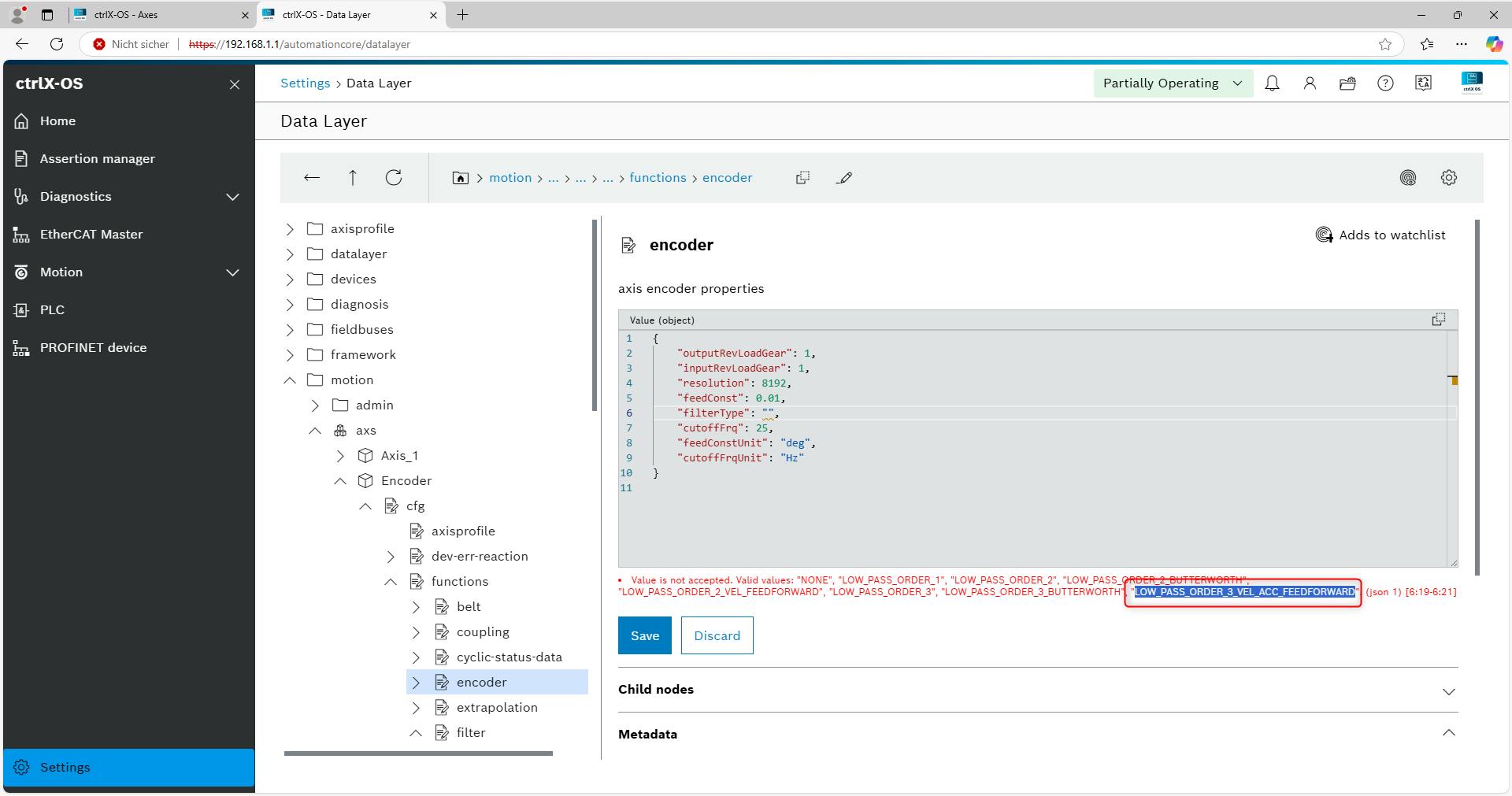Click the Save button
Viewport: 1512px width, 796px height.
tap(644, 635)
